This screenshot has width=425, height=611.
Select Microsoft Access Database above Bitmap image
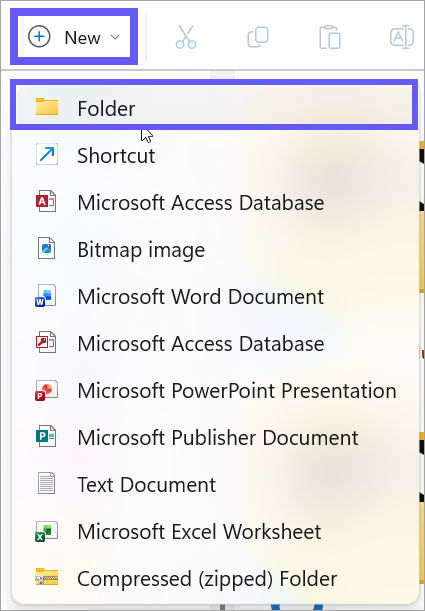point(214,202)
